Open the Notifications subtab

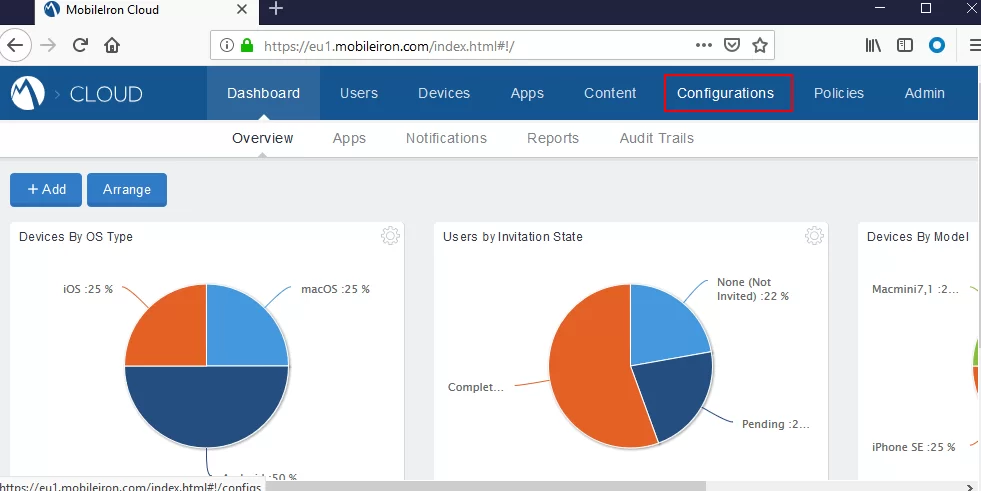coord(446,138)
